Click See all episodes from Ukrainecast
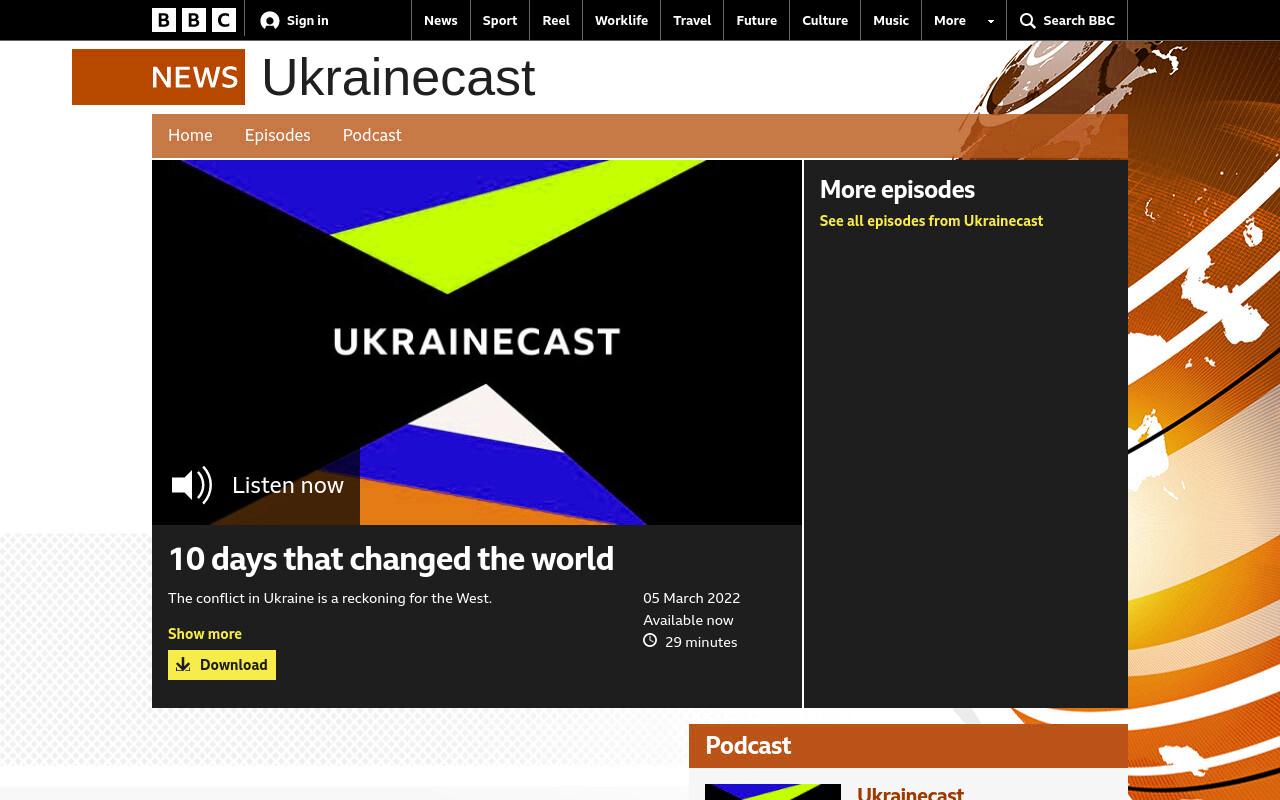The width and height of the screenshot is (1280, 800). pos(931,221)
